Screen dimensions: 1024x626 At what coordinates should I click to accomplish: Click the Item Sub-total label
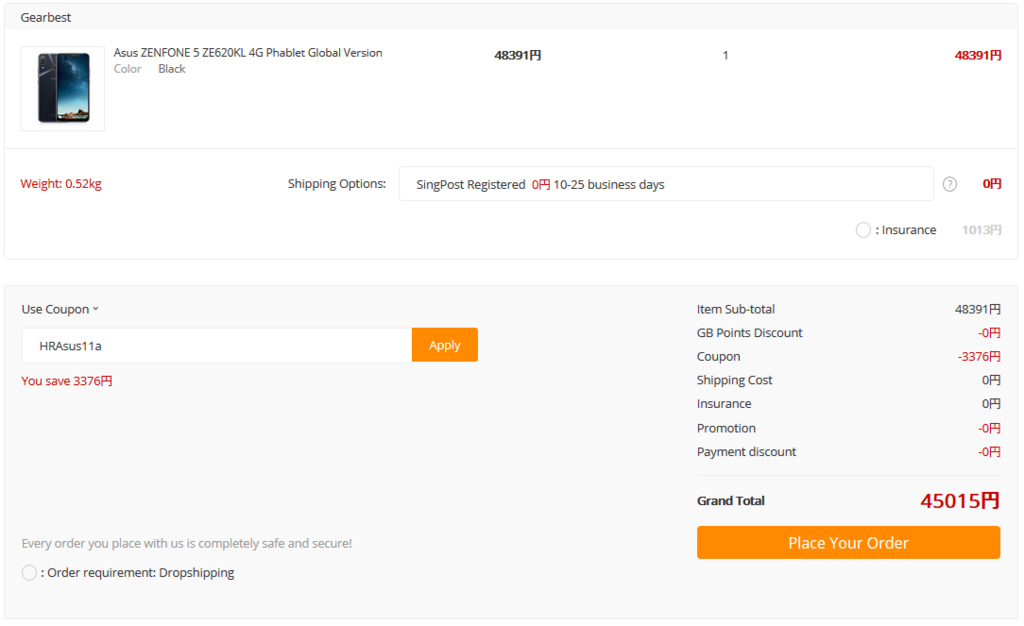pos(735,309)
